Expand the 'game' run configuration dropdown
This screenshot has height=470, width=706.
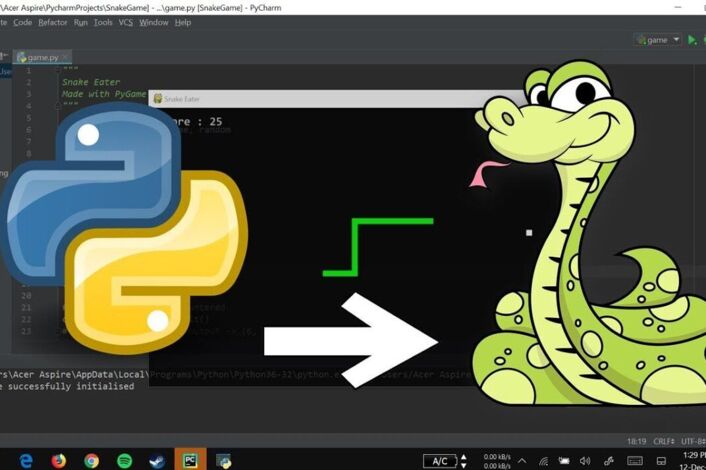(x=658, y=40)
